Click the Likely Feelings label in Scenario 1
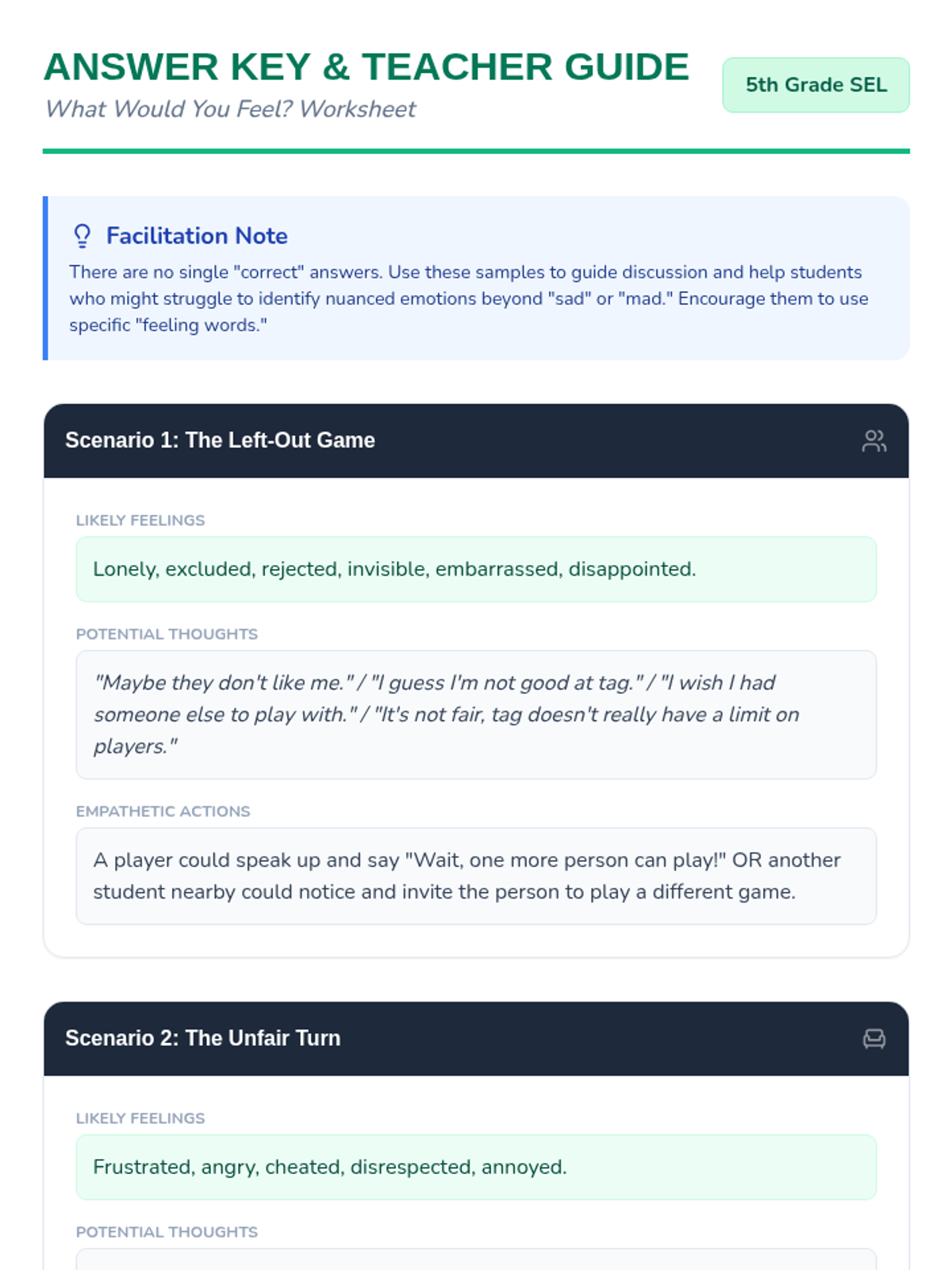 coord(140,521)
